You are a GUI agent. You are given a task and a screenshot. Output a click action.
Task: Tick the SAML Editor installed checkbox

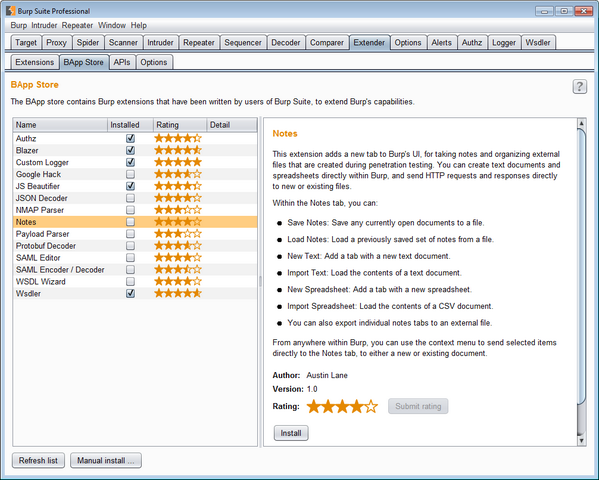point(130,258)
